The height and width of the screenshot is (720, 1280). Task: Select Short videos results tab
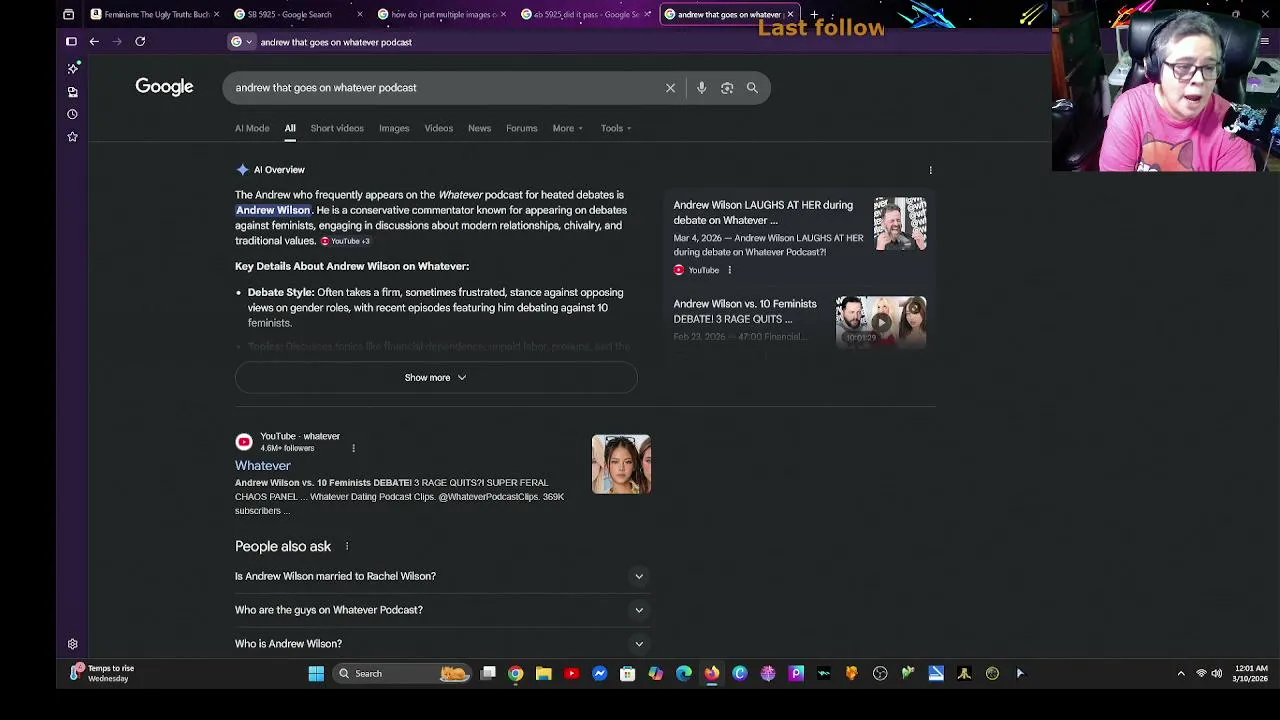(337, 128)
